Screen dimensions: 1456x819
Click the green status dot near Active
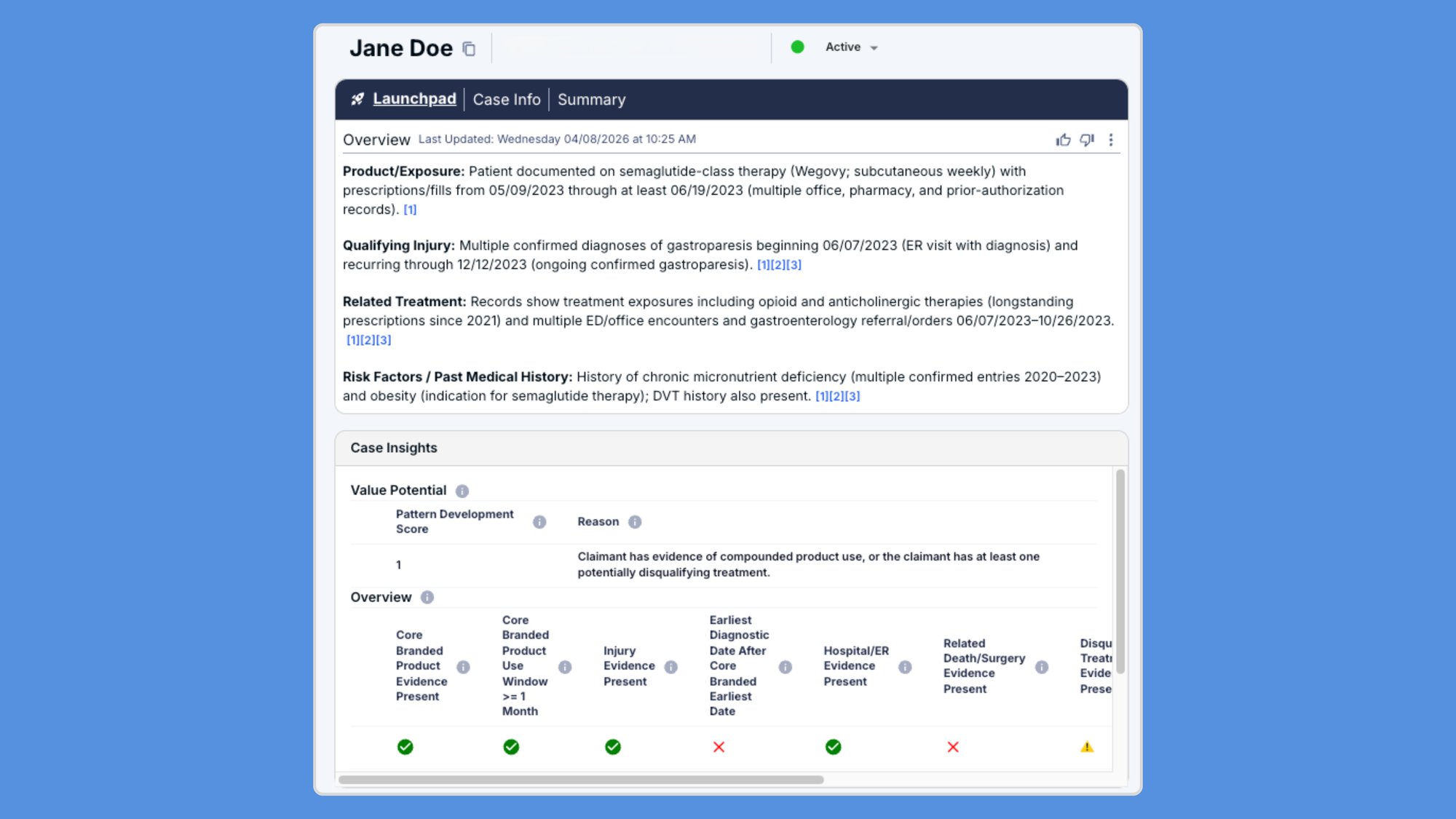click(x=799, y=47)
